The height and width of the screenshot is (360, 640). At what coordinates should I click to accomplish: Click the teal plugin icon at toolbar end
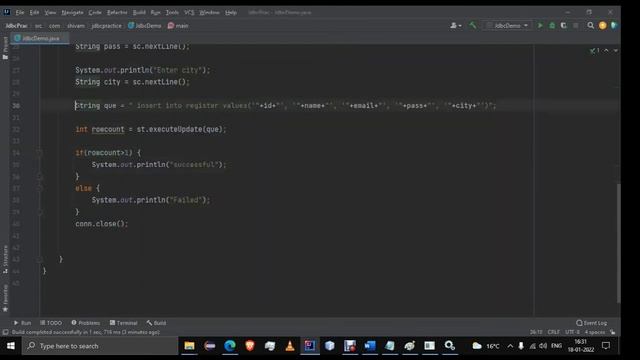point(614,25)
